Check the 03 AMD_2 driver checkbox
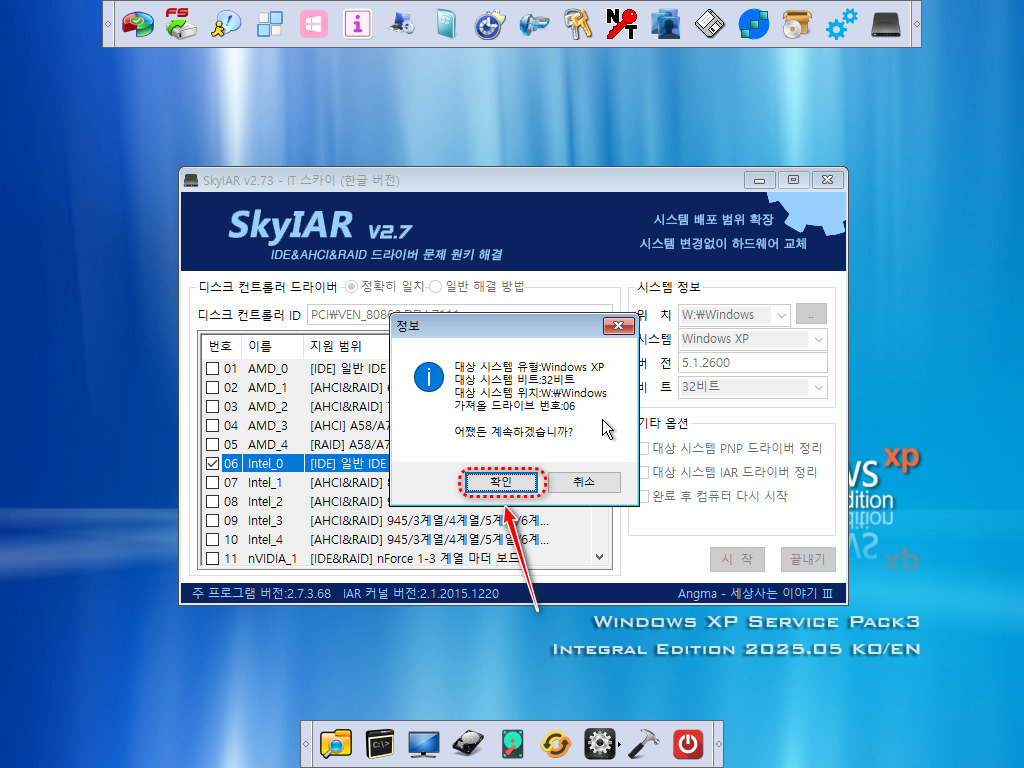Image resolution: width=1024 pixels, height=768 pixels. click(x=212, y=406)
